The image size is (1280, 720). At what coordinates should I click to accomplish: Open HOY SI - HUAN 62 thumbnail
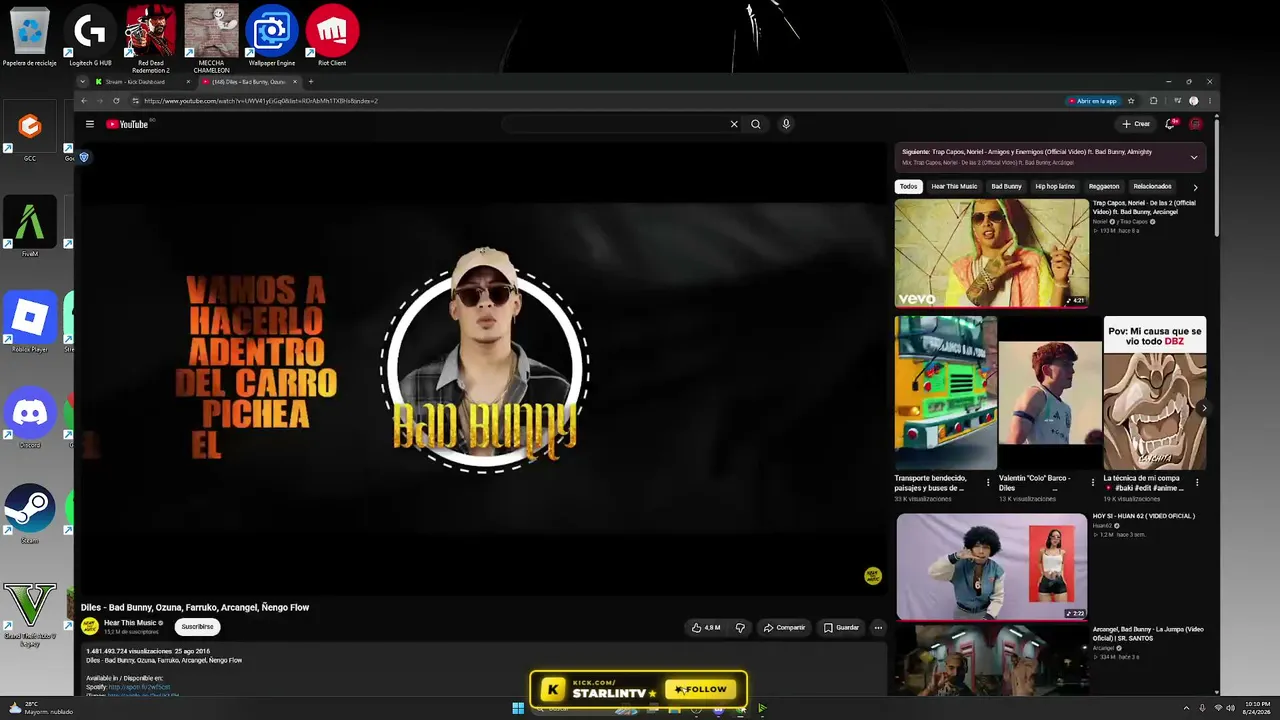pos(991,567)
